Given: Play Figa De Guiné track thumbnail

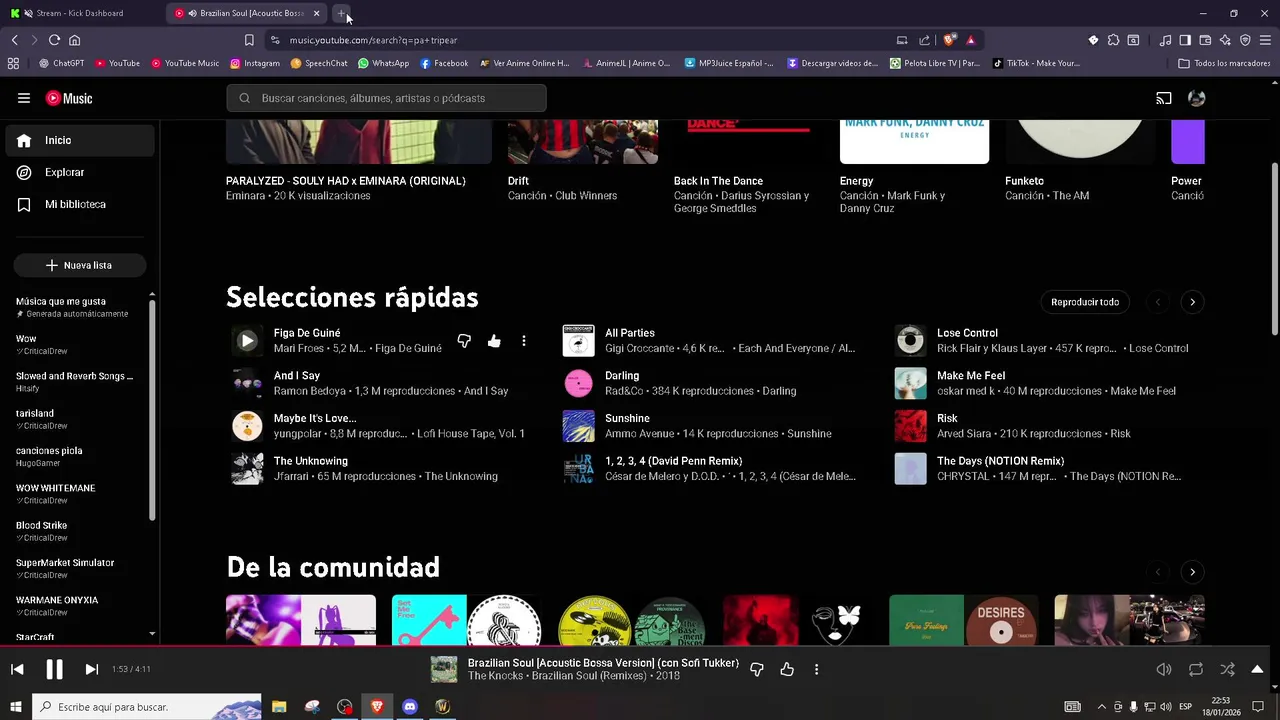Looking at the screenshot, I should (x=247, y=341).
